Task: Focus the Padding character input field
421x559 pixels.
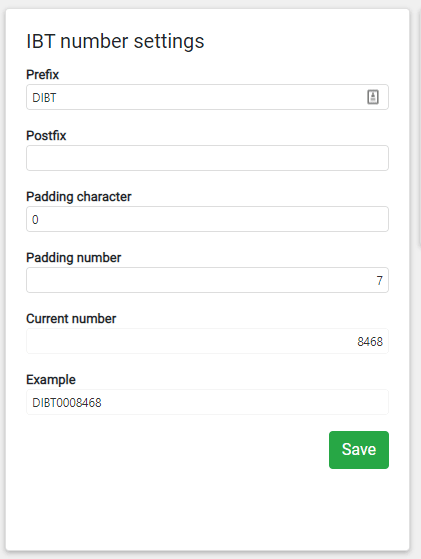Action: [x=207, y=219]
